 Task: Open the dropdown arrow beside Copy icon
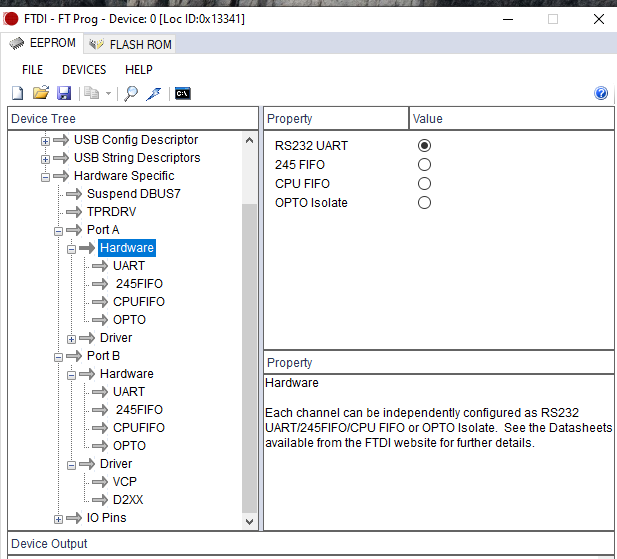(x=108, y=94)
